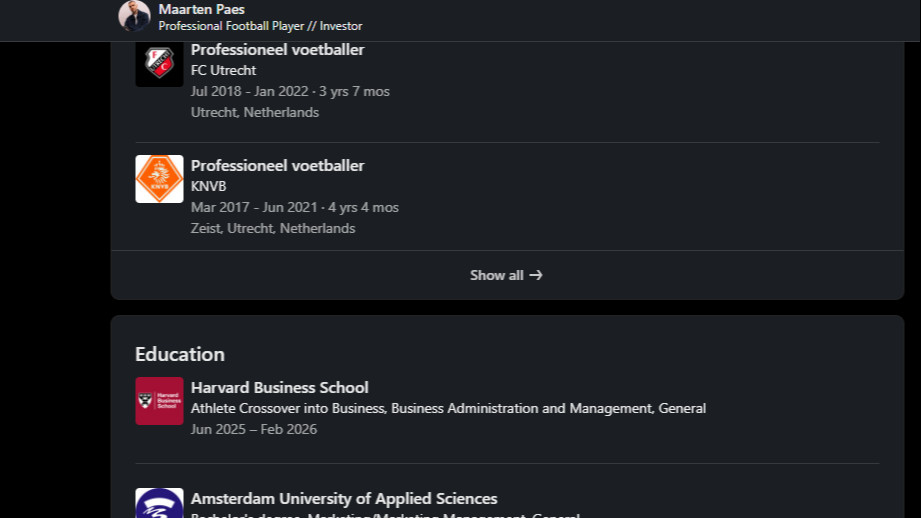Viewport: 921px width, 518px height.
Task: Click 'Mar 2017 - Jun 2021 · 4 yrs 4 mos'
Action: pos(295,207)
